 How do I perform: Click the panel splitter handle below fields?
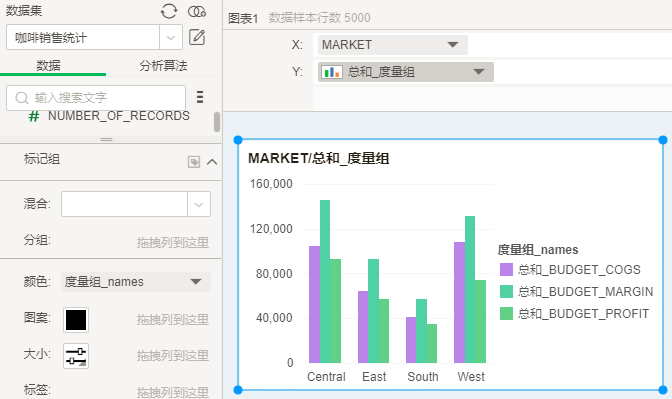click(106, 140)
